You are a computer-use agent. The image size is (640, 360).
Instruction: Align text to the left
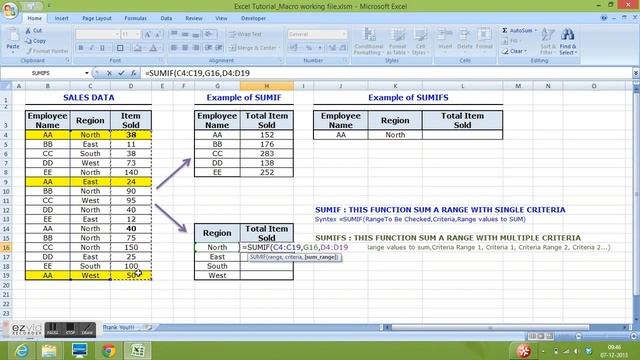[x=174, y=48]
